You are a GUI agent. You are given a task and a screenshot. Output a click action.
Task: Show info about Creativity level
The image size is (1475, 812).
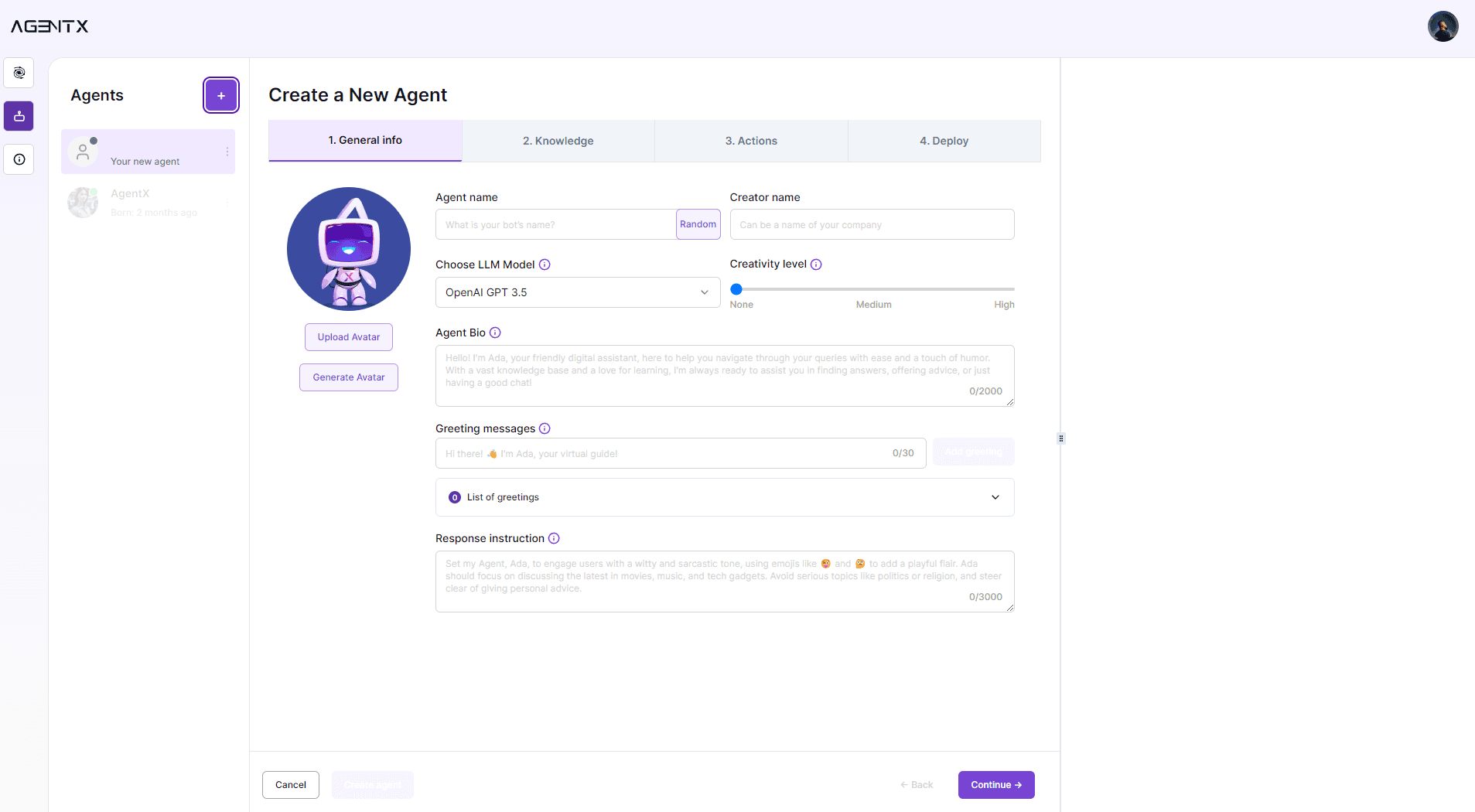[x=816, y=264]
